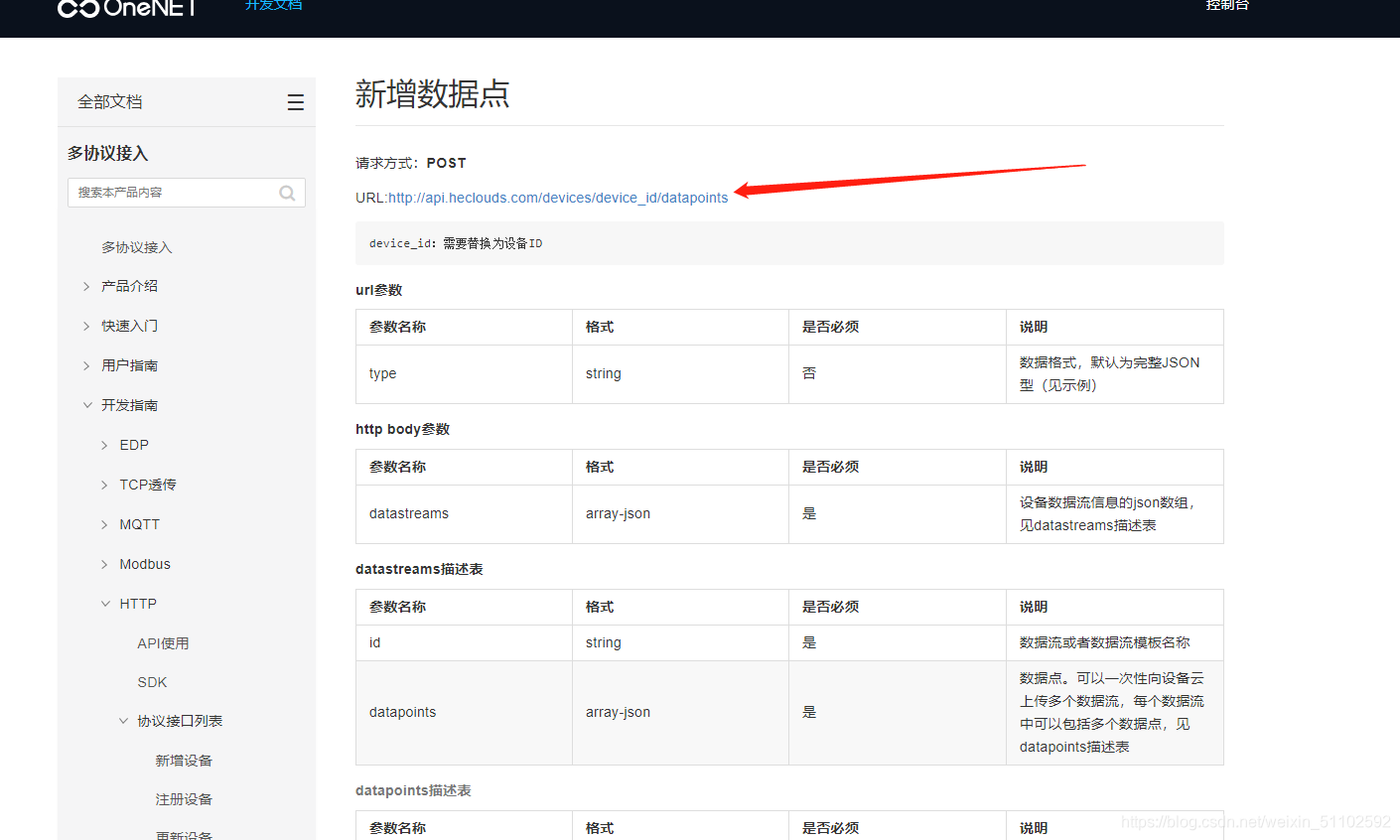This screenshot has height=840, width=1400.
Task: Select the 开发指南 sidebar entry
Action: [129, 405]
